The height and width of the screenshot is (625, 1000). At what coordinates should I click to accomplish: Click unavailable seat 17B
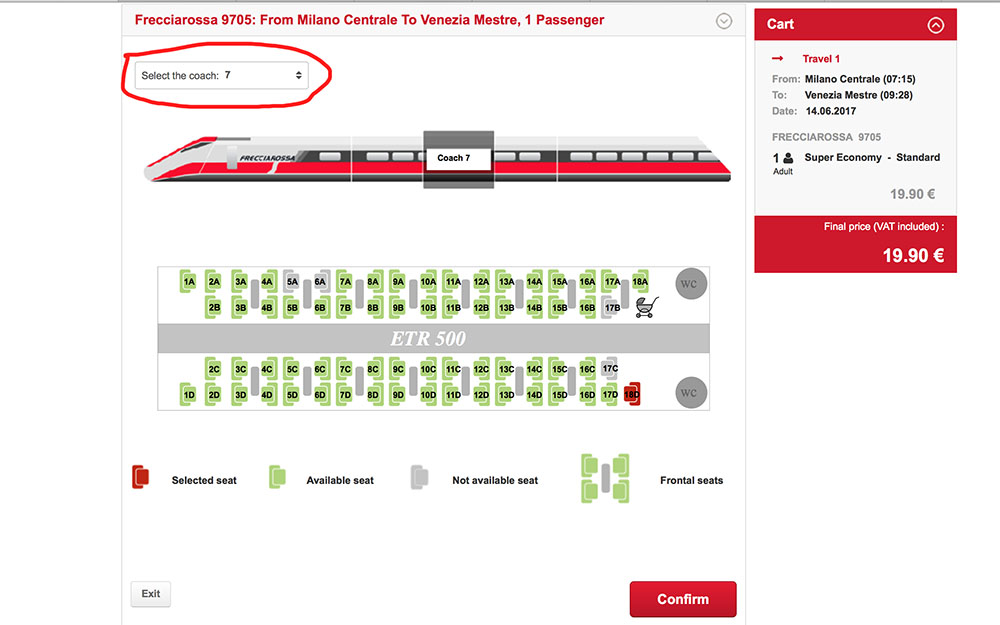click(612, 307)
